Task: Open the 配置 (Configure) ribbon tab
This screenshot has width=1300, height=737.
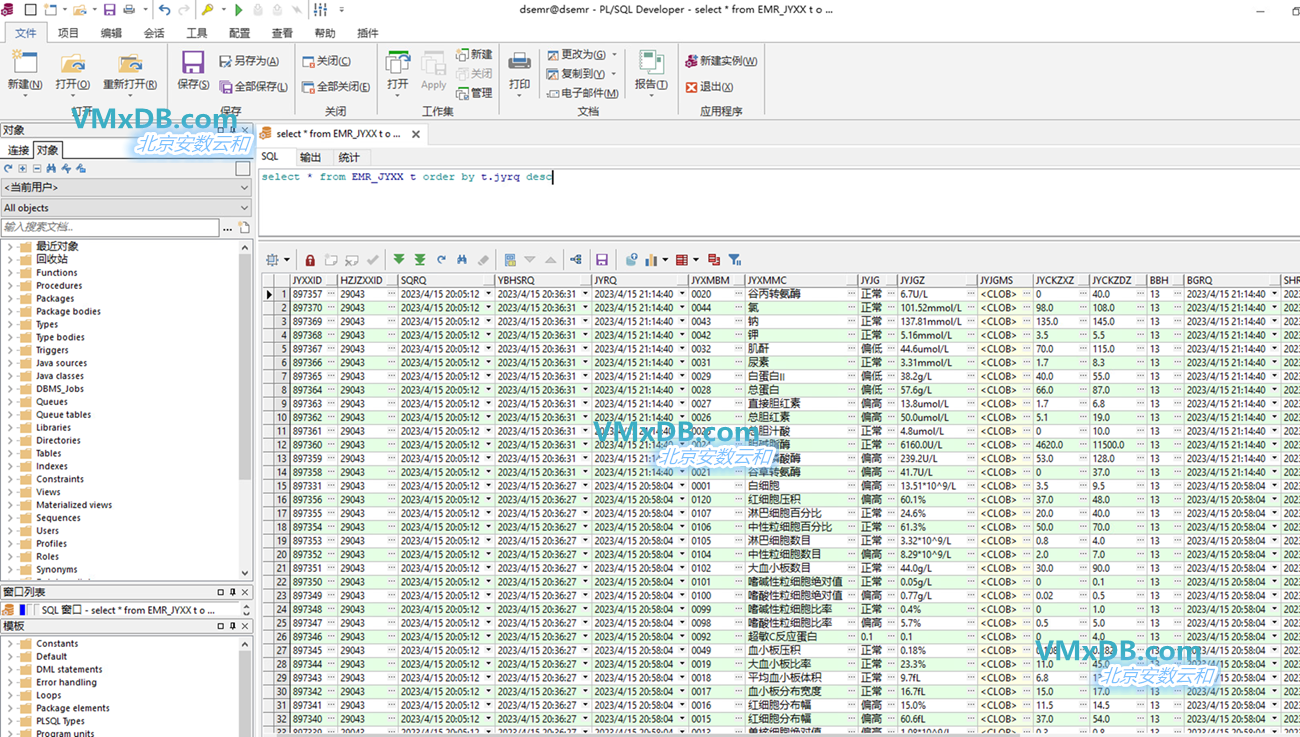Action: click(240, 33)
